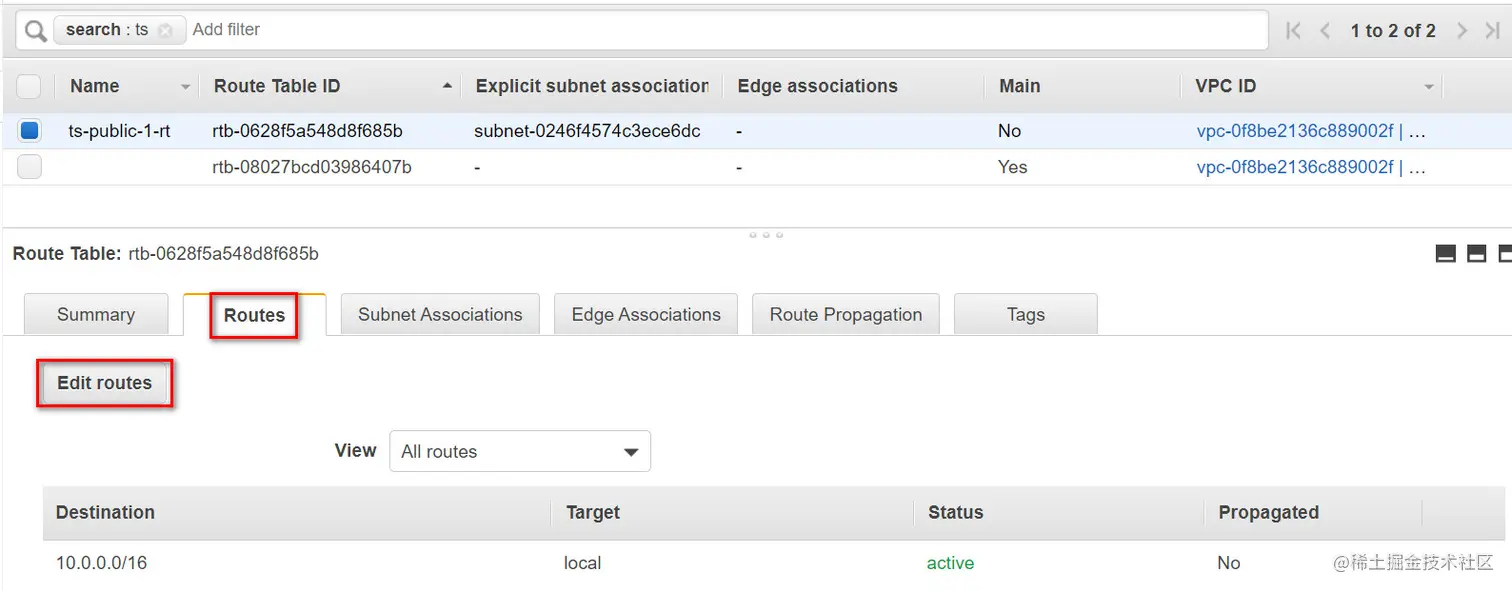This screenshot has width=1512, height=591.
Task: Set details pane to medium size icon
Action: [x=1476, y=254]
